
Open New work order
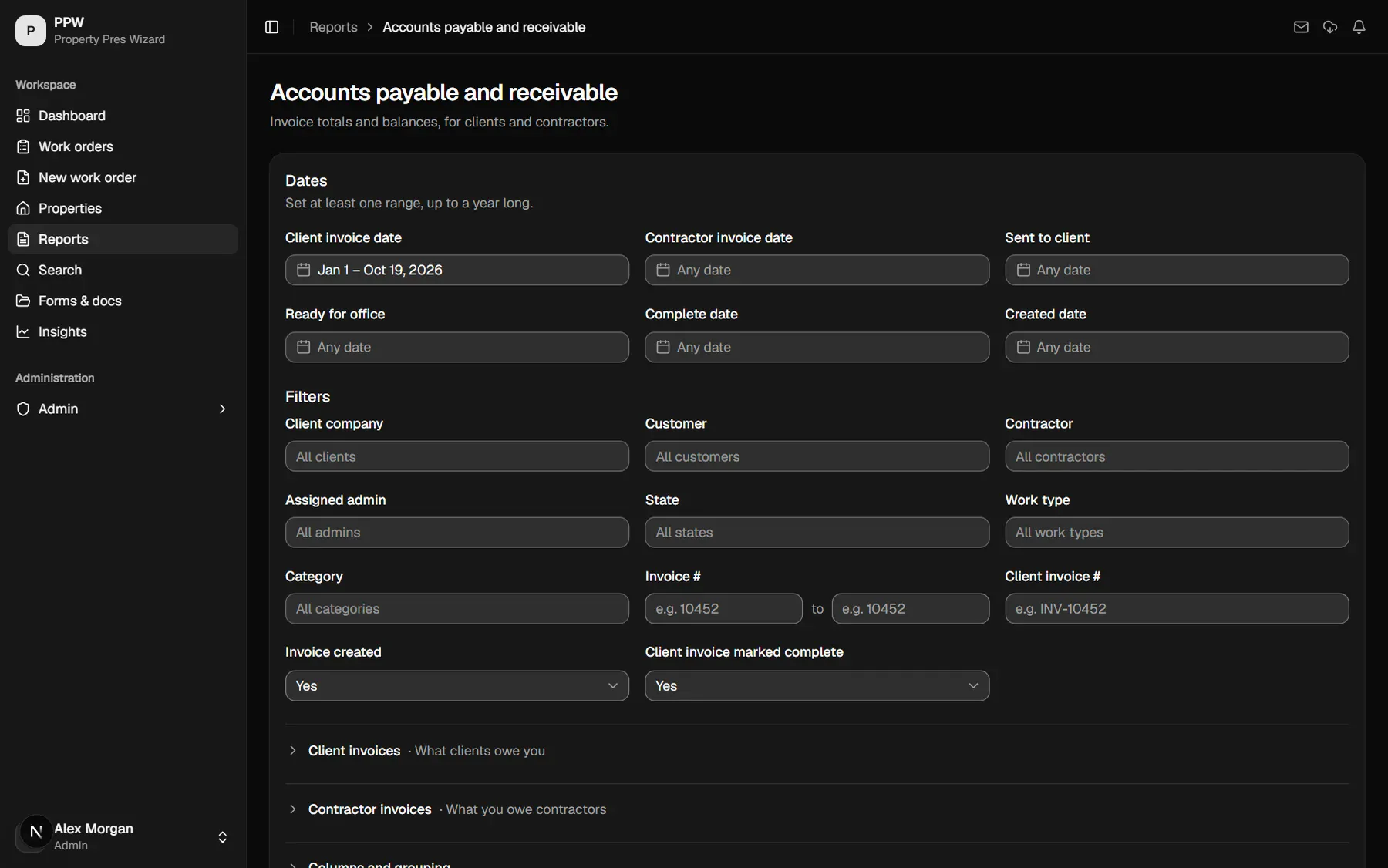[123, 177]
